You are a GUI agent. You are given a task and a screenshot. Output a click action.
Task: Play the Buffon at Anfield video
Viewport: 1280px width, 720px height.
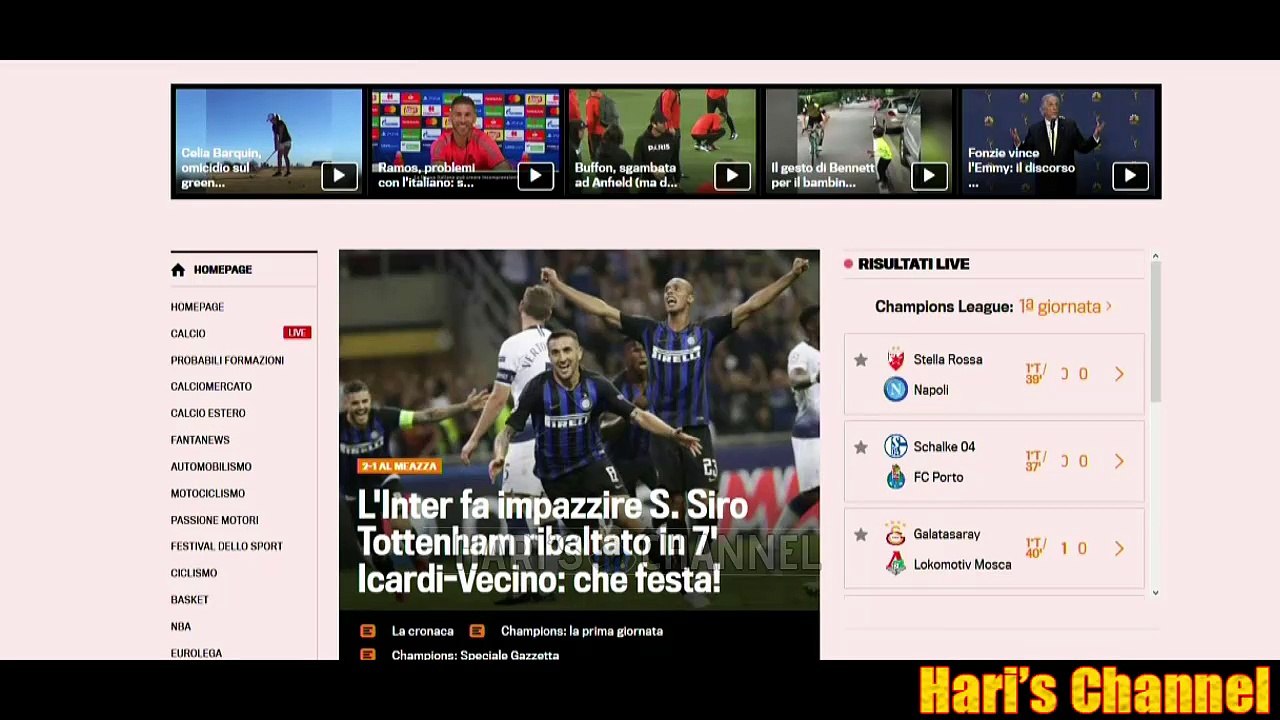point(732,176)
